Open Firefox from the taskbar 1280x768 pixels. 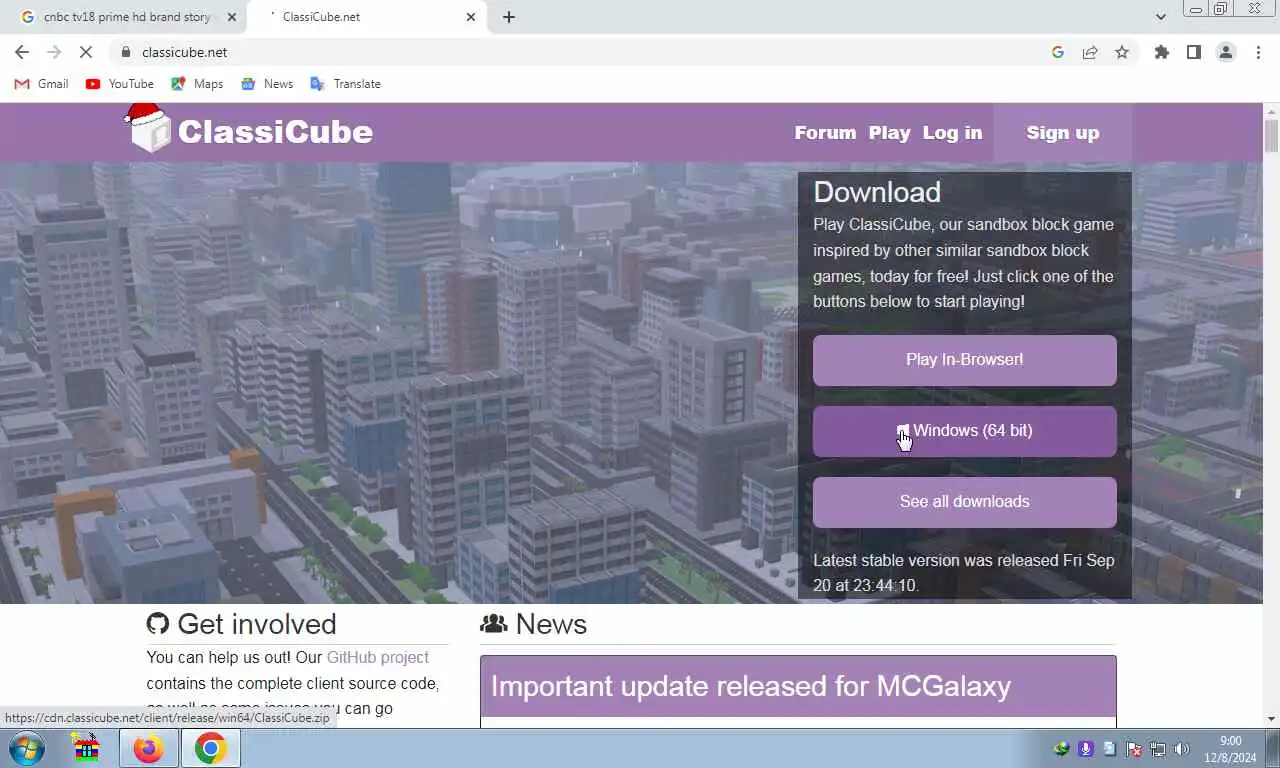149,748
